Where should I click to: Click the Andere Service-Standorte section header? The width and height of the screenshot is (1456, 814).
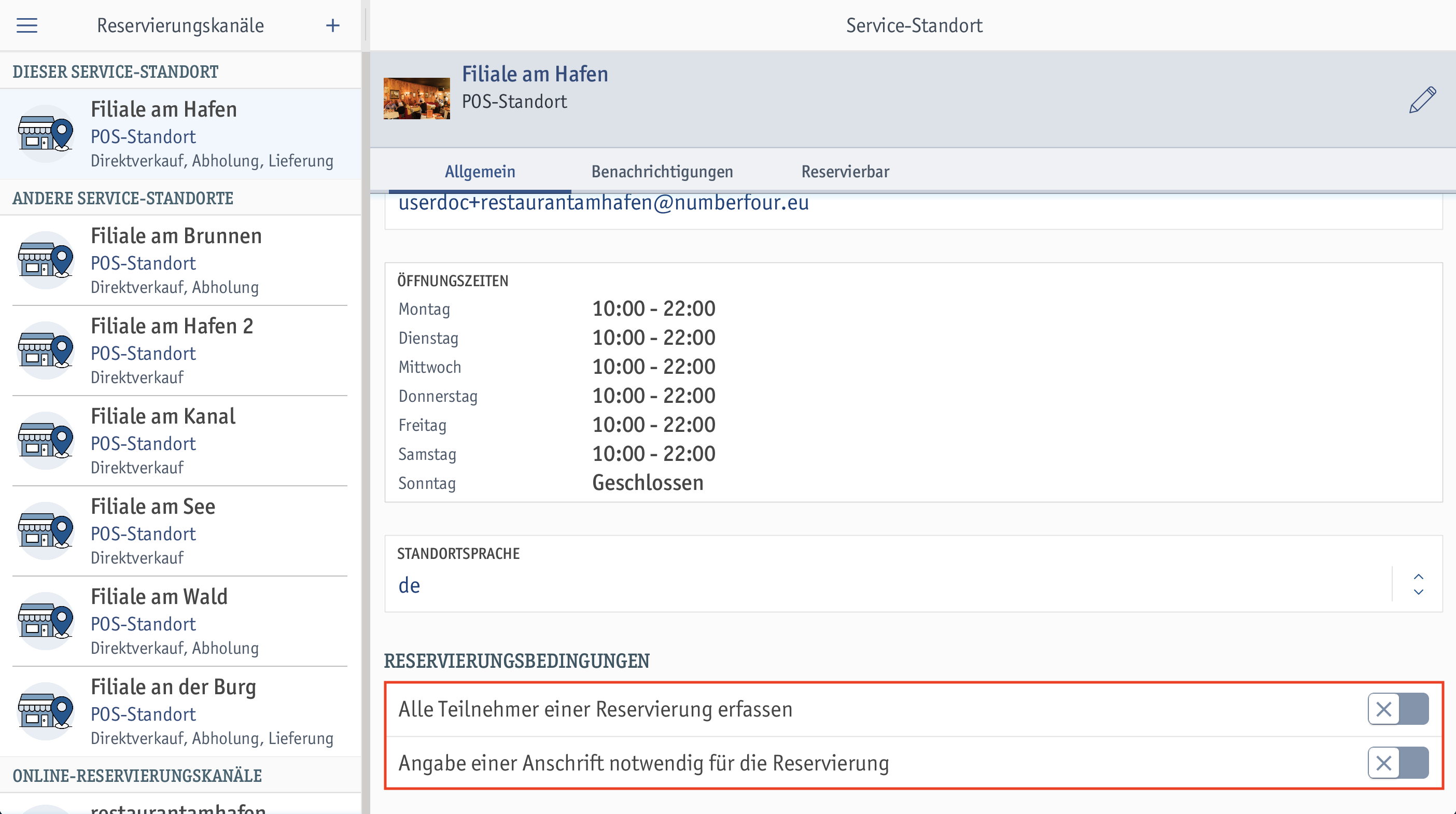tap(123, 199)
